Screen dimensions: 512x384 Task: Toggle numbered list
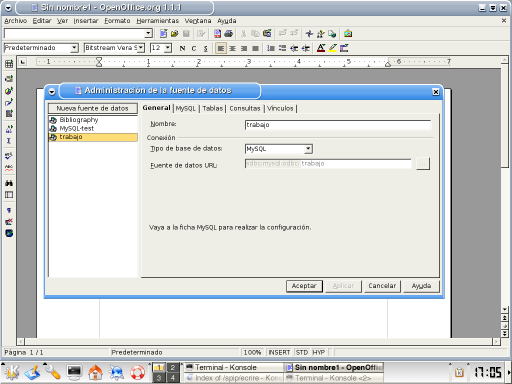pos(271,48)
